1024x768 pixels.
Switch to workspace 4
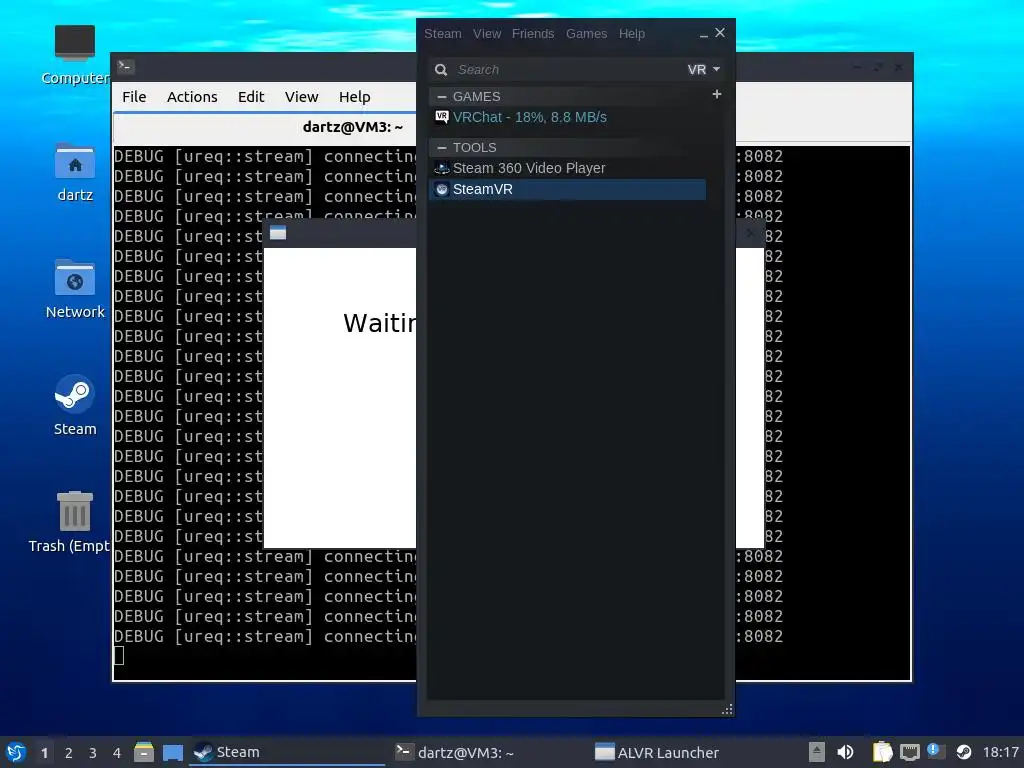117,753
